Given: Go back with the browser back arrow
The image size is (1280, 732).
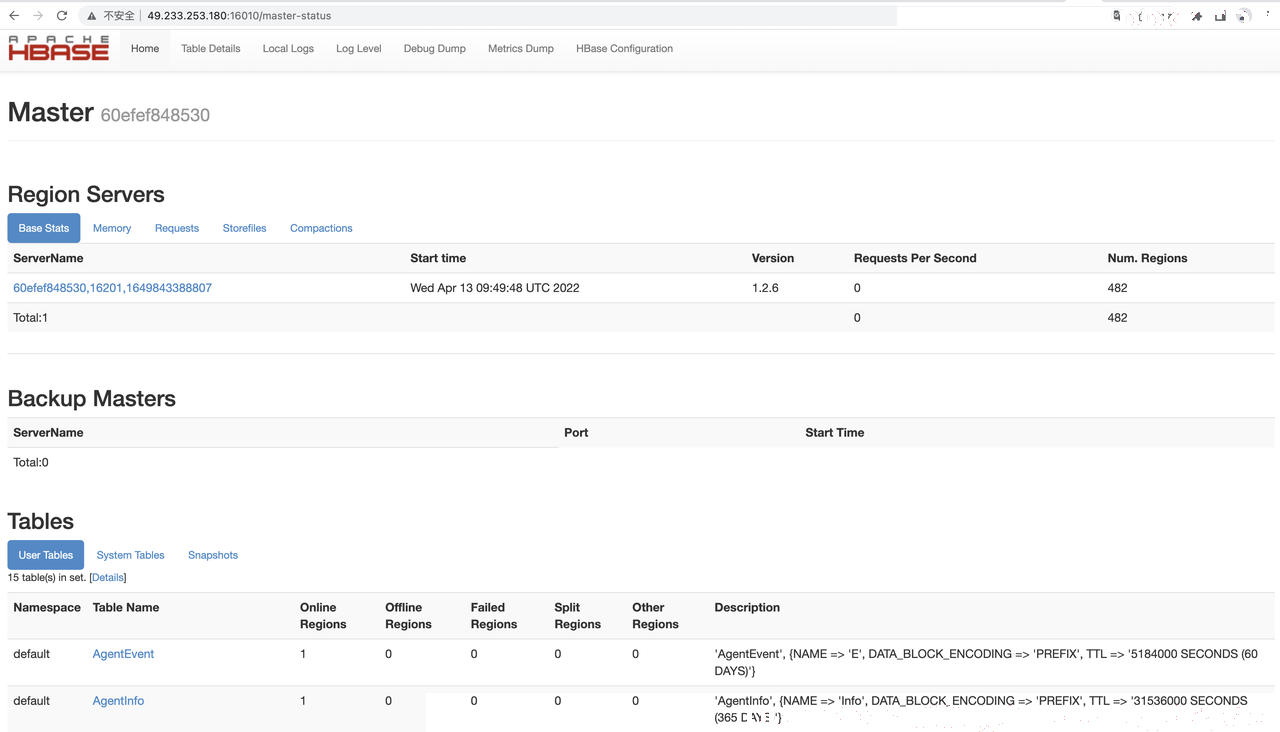Looking at the screenshot, I should point(14,16).
